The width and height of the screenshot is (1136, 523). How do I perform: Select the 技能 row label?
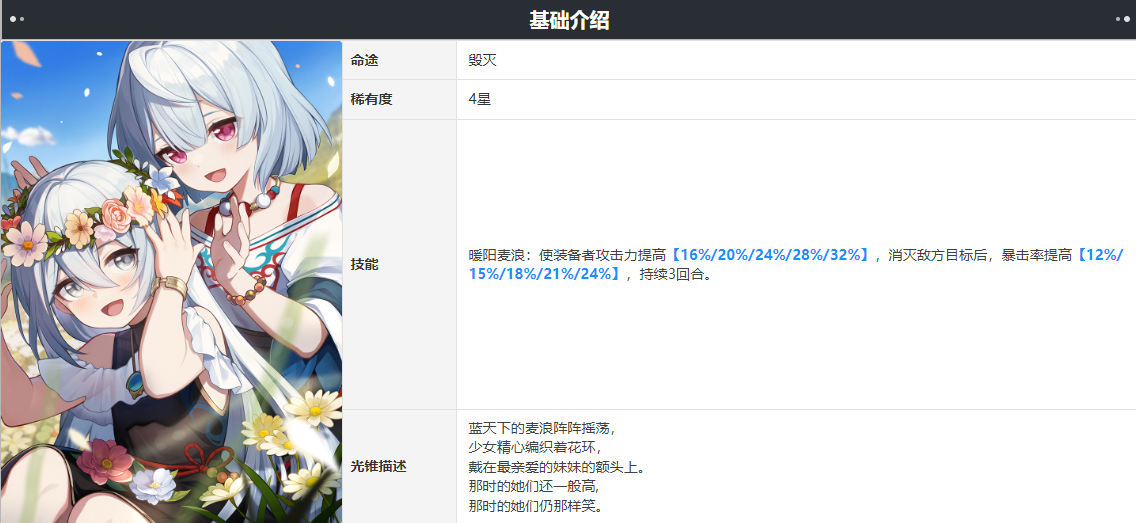click(x=364, y=264)
